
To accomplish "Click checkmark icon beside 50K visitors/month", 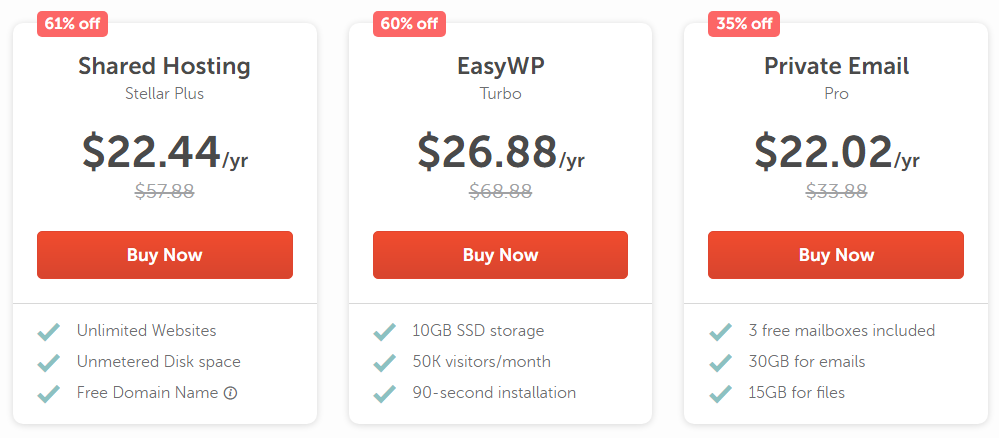I will click(384, 362).
